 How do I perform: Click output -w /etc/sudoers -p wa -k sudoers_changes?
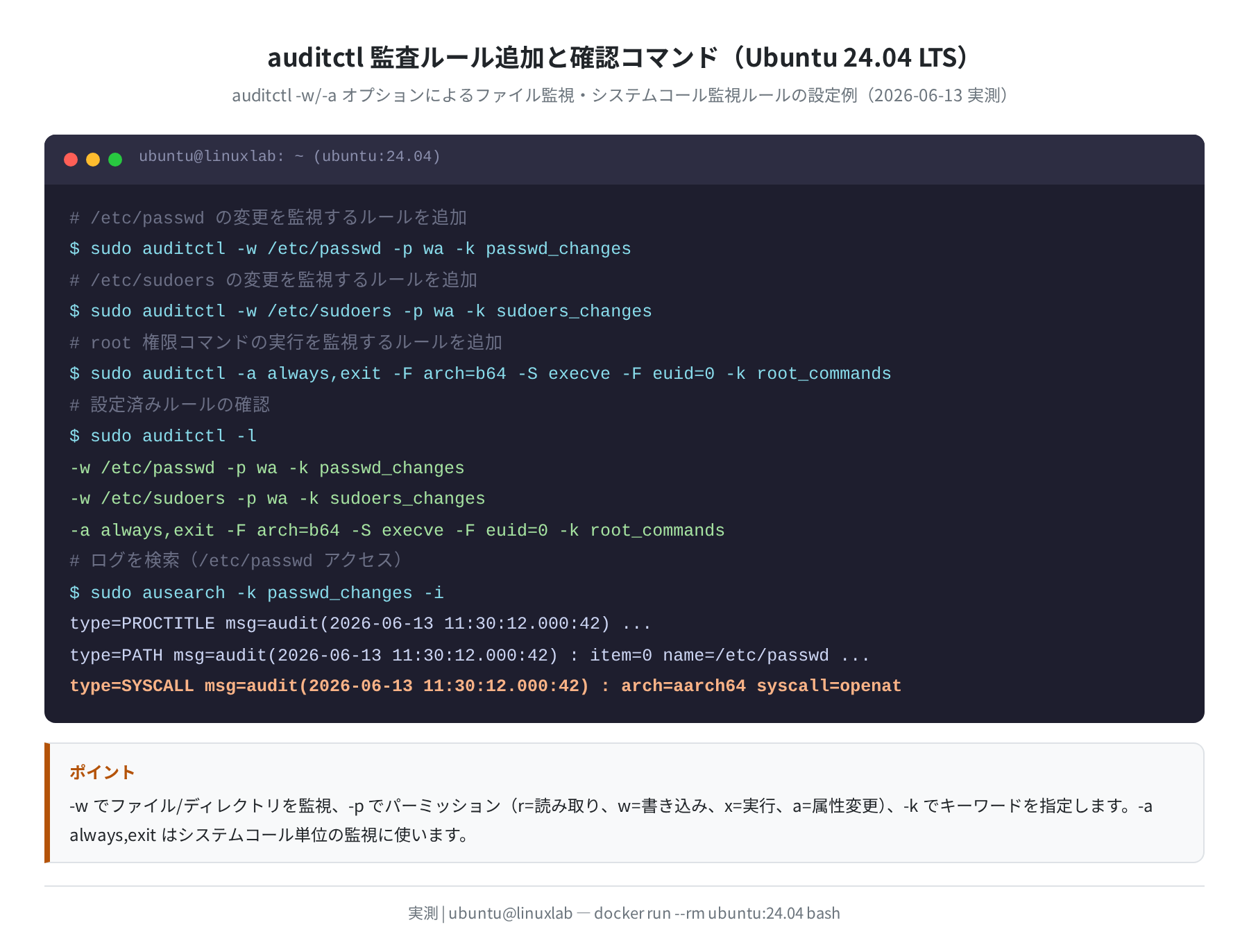(278, 499)
